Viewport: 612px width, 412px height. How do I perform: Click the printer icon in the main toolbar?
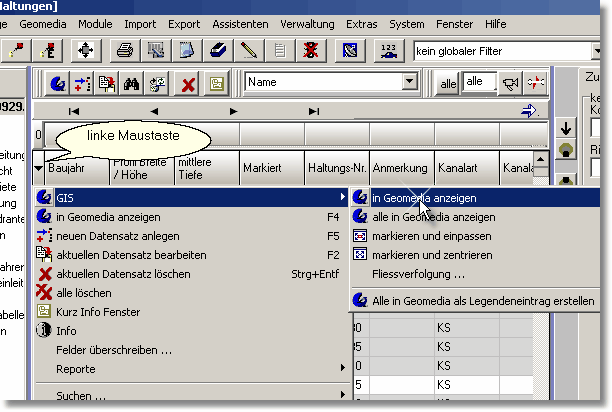tap(125, 51)
